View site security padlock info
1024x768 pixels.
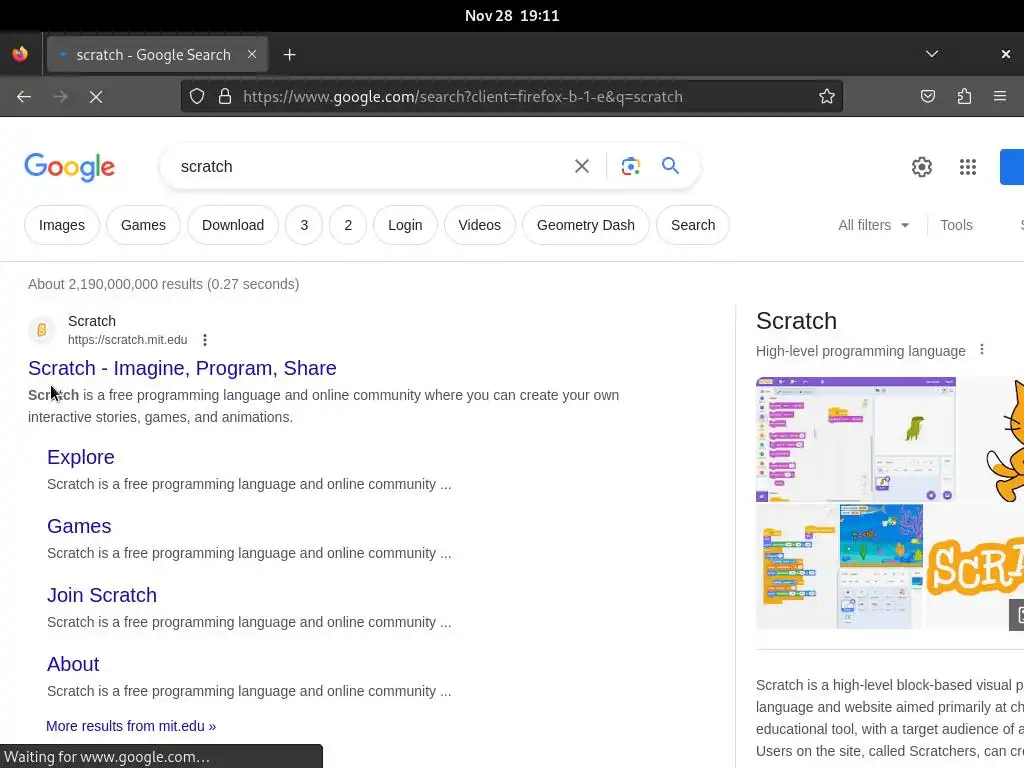pos(225,97)
